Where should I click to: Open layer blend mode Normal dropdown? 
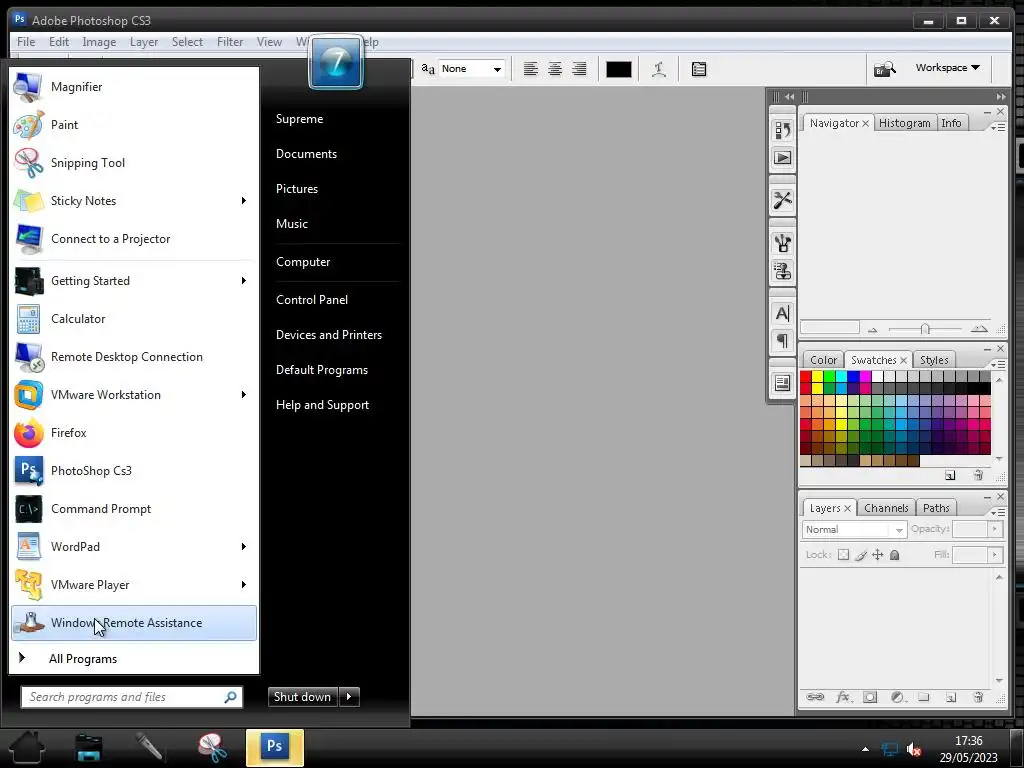click(x=854, y=530)
